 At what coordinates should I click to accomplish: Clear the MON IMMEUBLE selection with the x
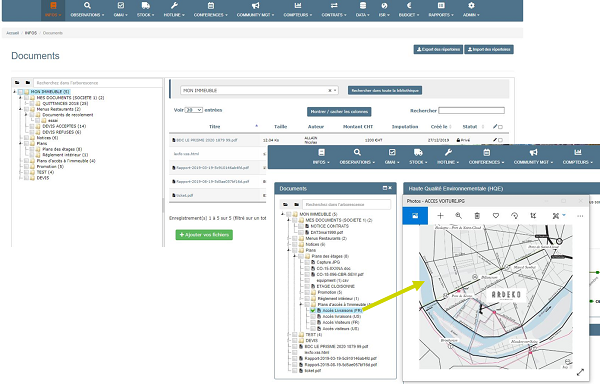pos(330,91)
